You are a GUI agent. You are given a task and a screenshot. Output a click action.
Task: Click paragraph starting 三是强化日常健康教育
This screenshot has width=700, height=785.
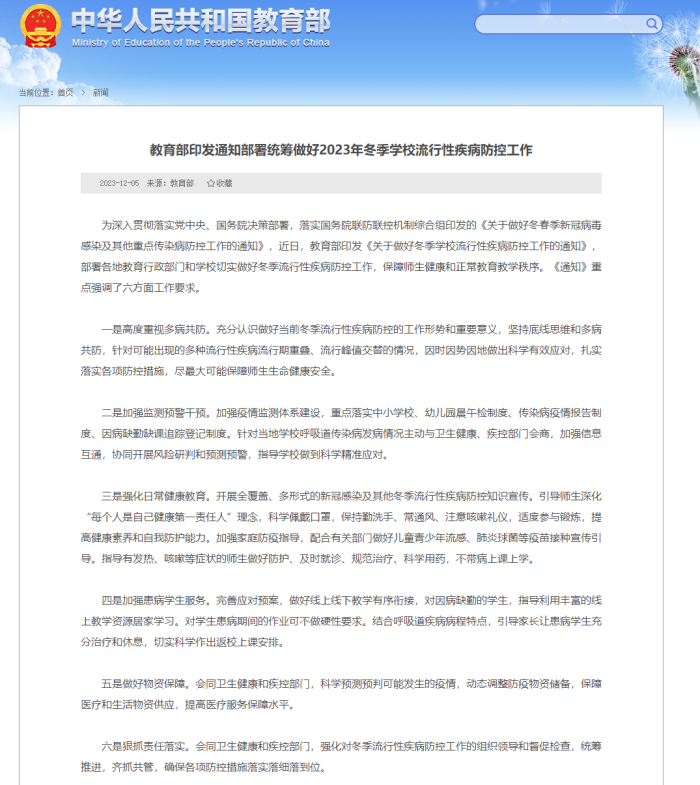pos(341,527)
